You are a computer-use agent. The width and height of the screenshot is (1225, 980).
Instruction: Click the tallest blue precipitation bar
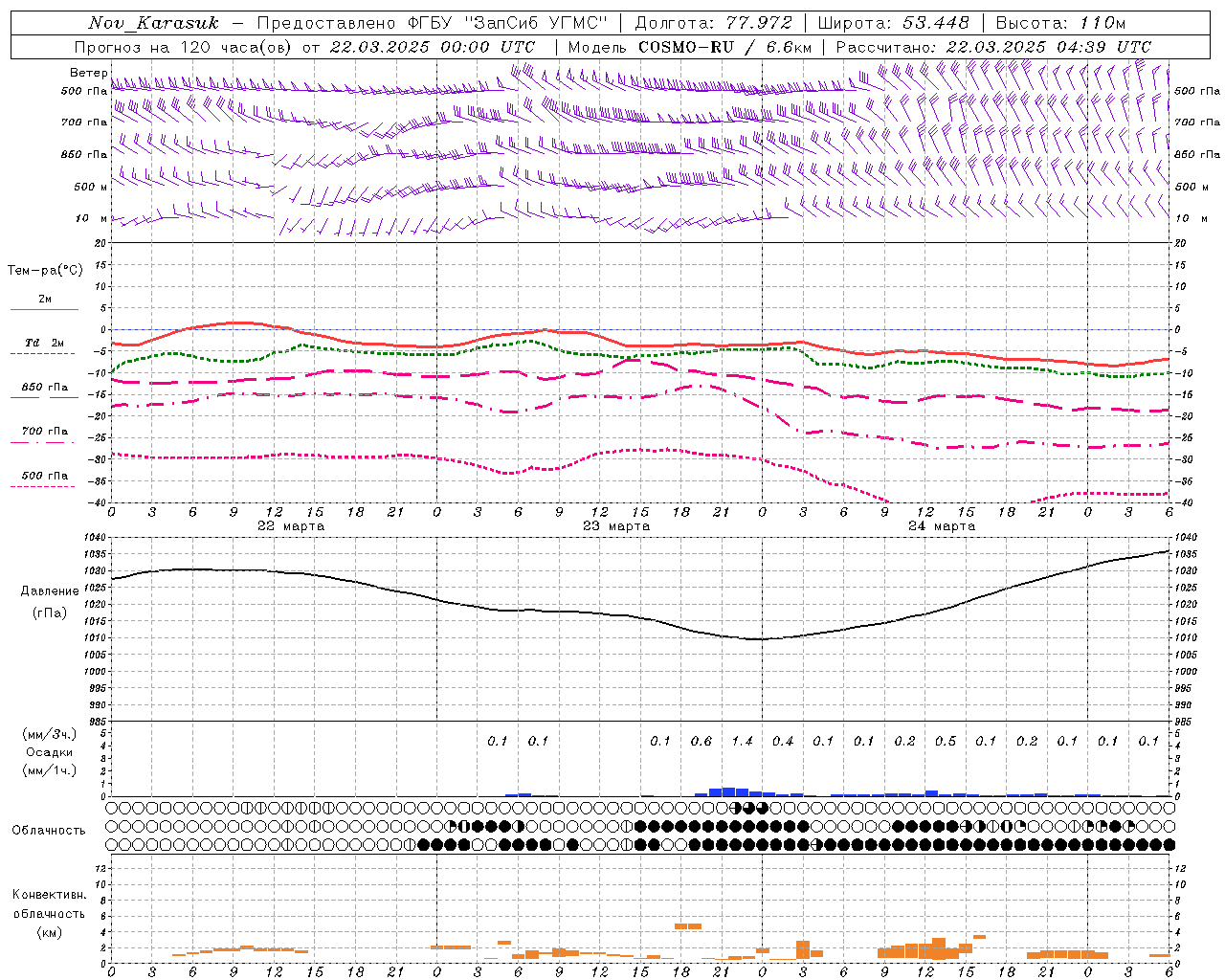728,791
